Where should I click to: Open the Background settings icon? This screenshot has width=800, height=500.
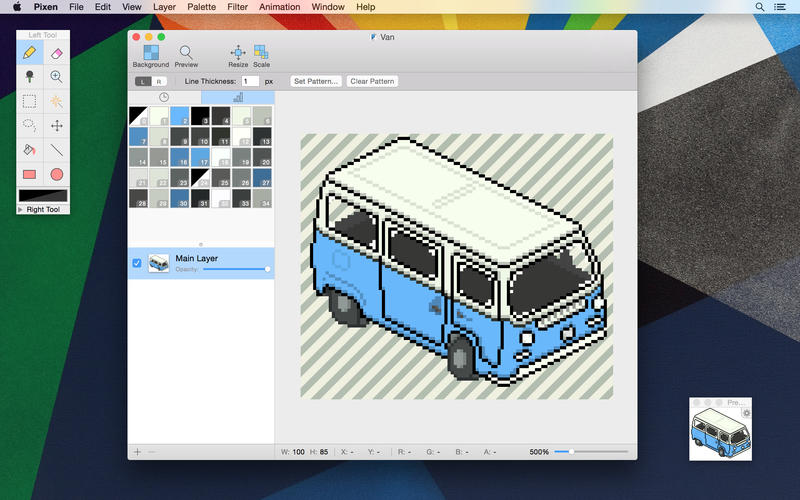pos(150,53)
